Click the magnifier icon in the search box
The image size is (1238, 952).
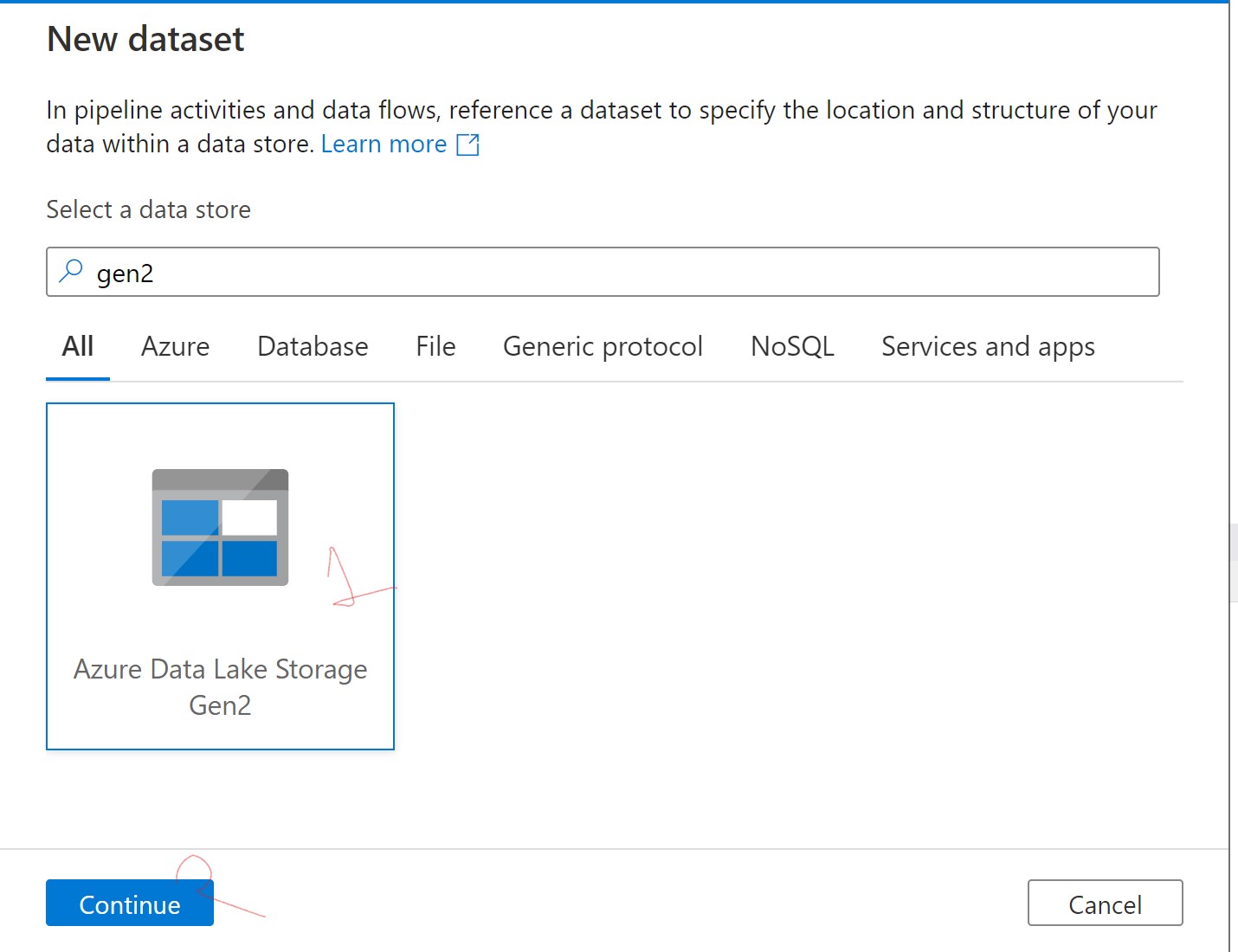[70, 272]
